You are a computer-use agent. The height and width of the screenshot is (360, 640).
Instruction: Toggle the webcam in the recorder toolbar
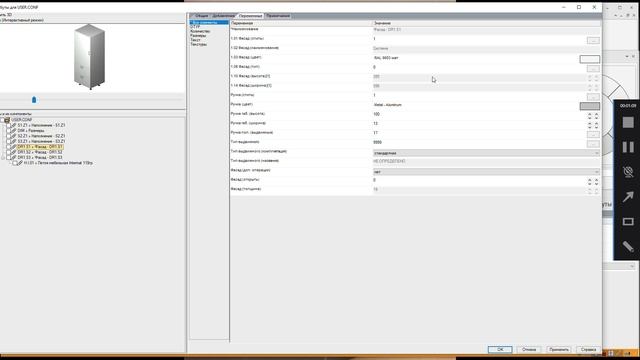pos(628,172)
